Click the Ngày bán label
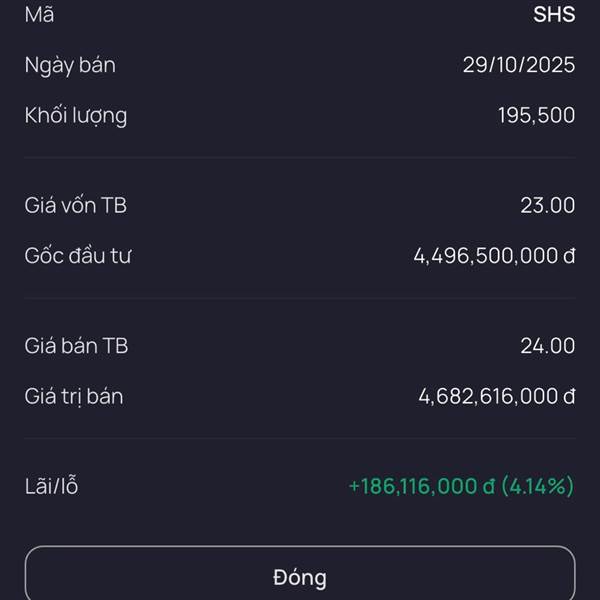The width and height of the screenshot is (600, 600). [x=70, y=65]
